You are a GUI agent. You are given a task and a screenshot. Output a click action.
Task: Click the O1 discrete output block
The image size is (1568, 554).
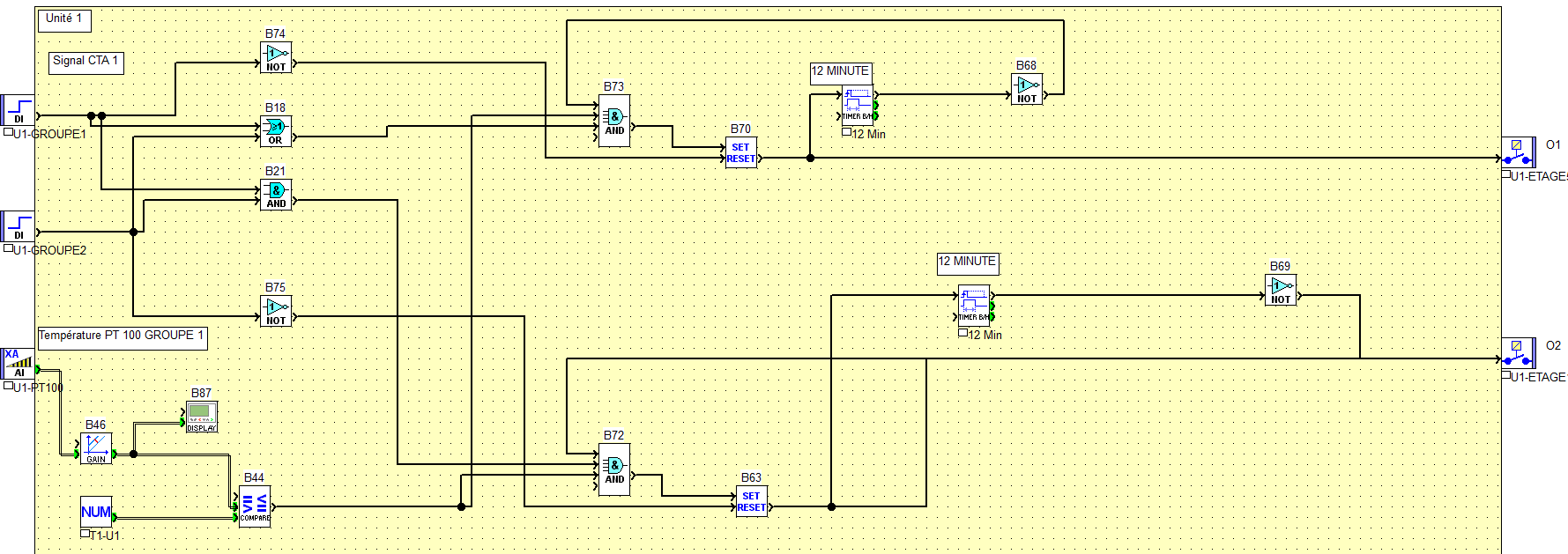coord(1518,152)
